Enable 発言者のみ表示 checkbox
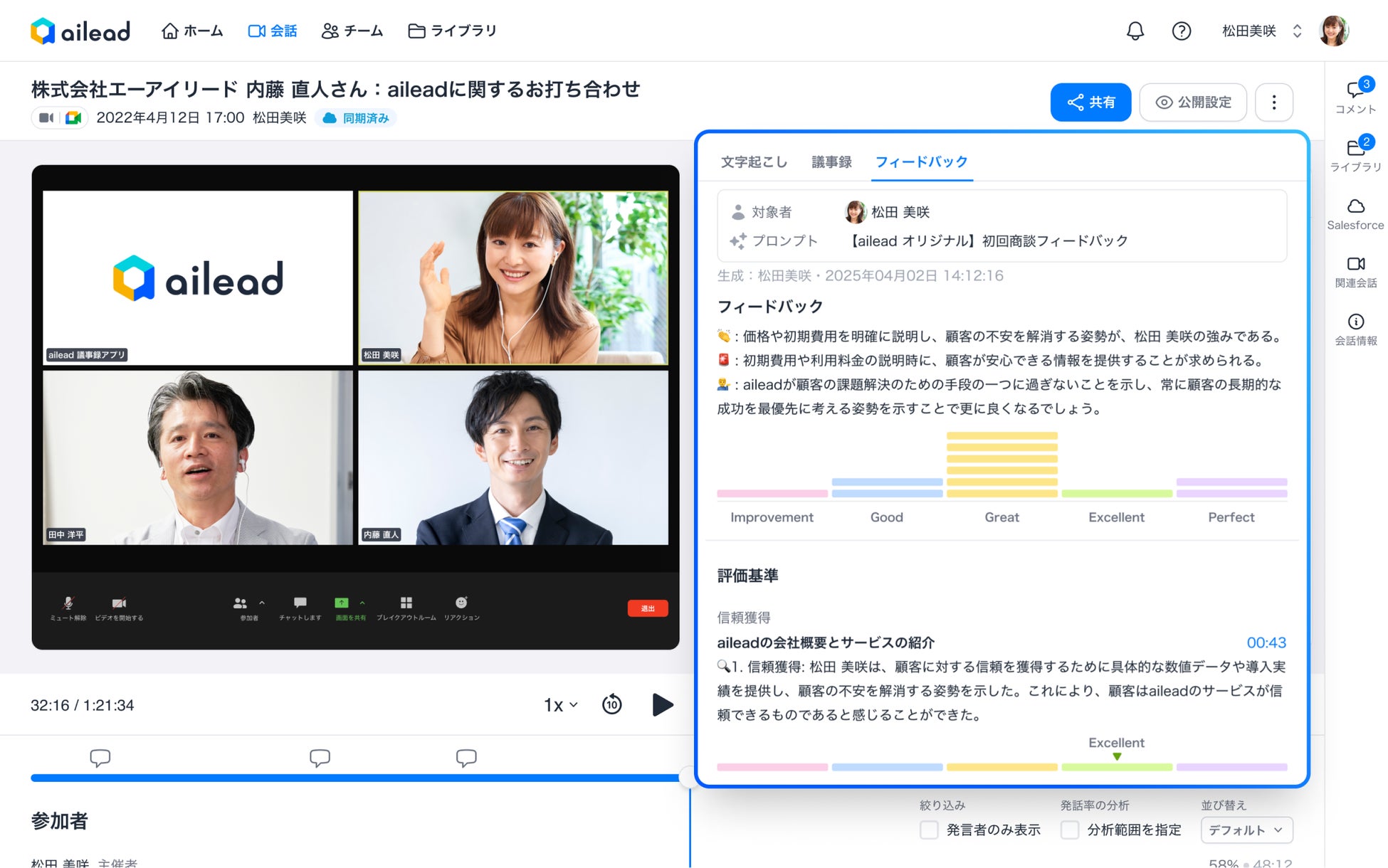The image size is (1388, 868). (x=929, y=830)
